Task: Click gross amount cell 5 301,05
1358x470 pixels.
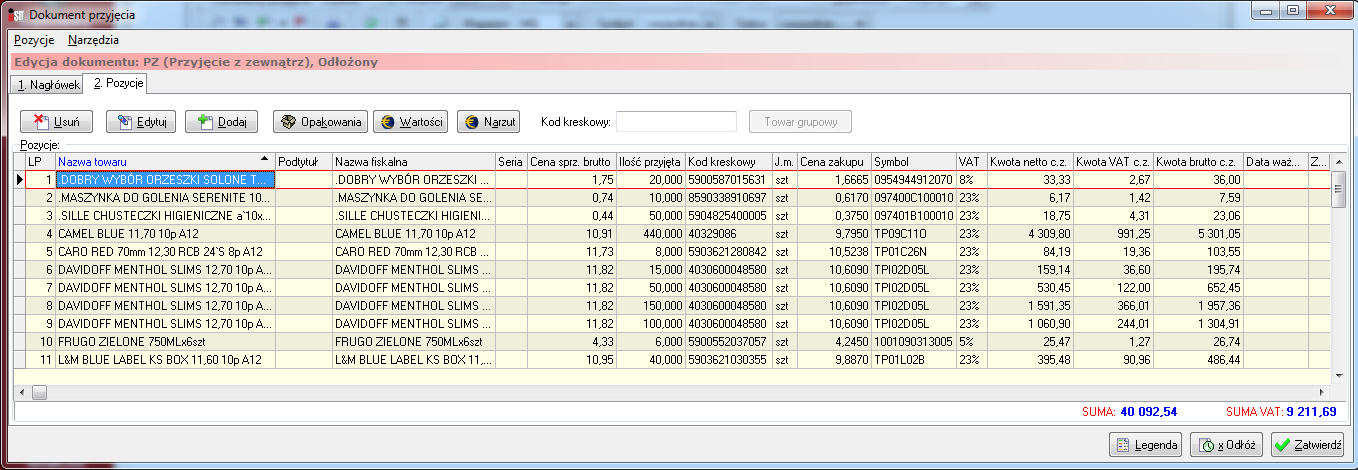Action: [1198, 234]
